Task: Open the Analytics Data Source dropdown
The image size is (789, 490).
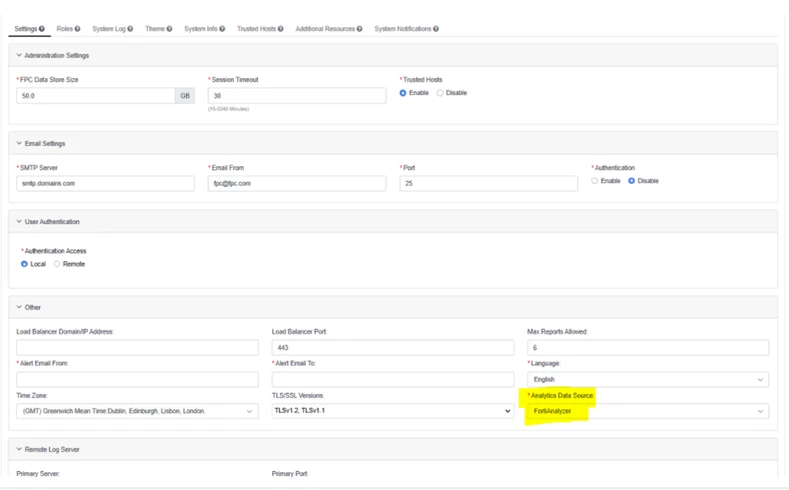Action: 648,411
